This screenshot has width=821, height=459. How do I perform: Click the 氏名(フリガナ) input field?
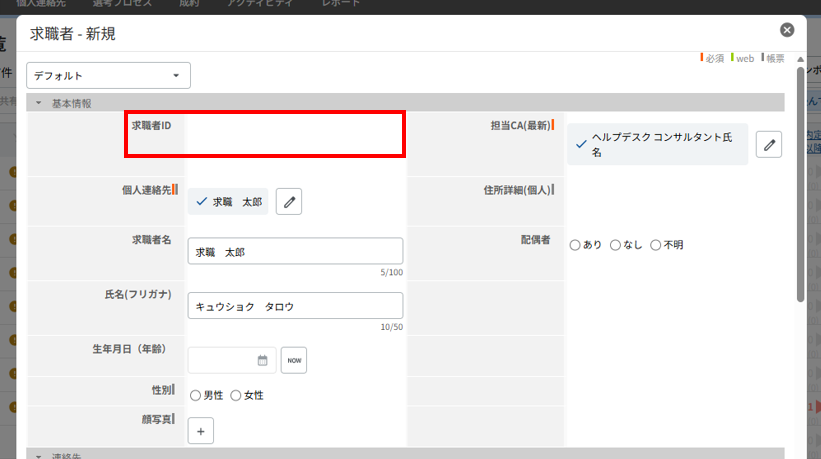295,306
